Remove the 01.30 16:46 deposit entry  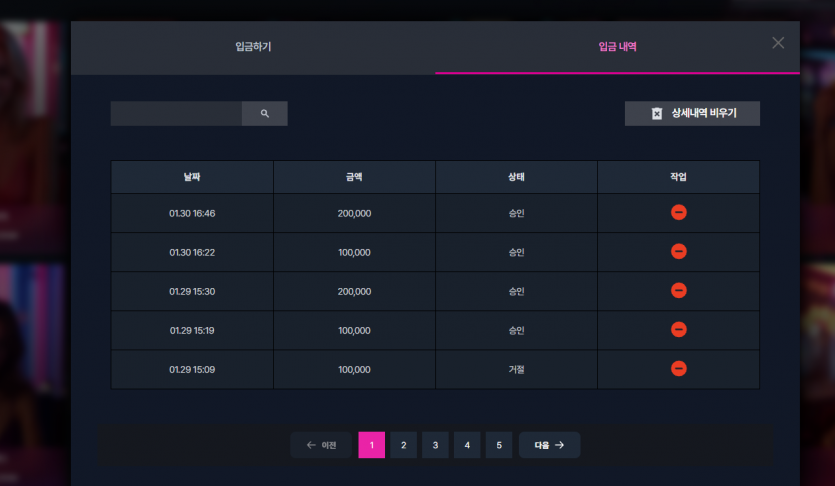coord(678,212)
